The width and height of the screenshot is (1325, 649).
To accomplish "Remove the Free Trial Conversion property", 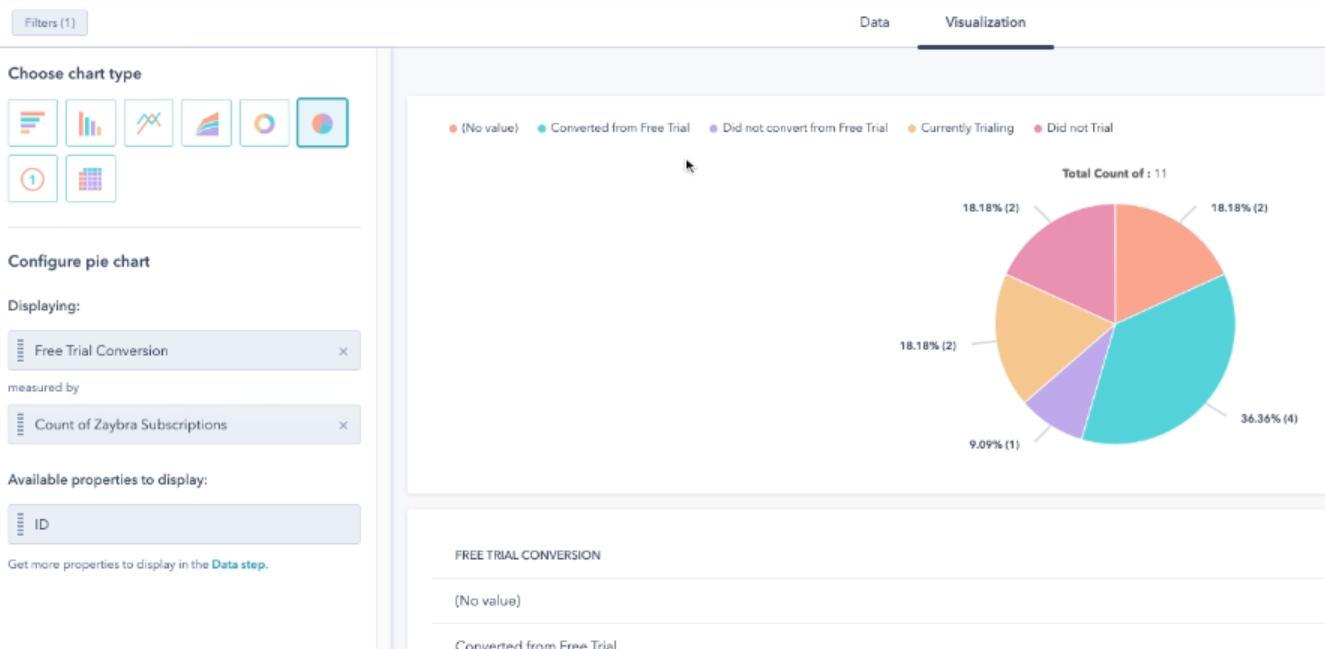I will [x=343, y=351].
